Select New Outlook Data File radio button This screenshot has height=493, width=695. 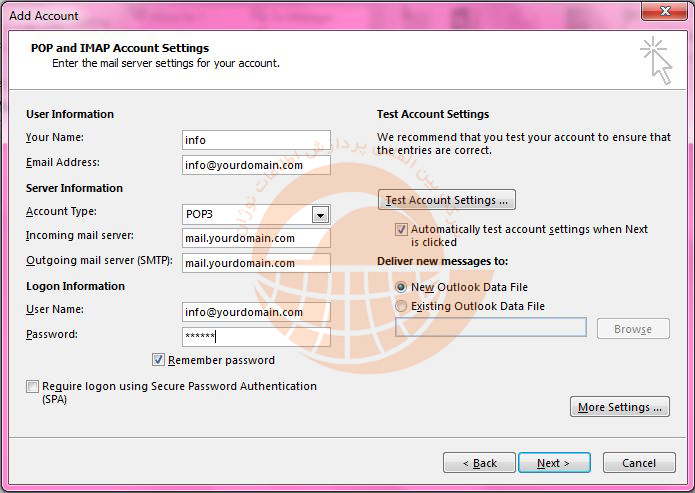click(402, 287)
